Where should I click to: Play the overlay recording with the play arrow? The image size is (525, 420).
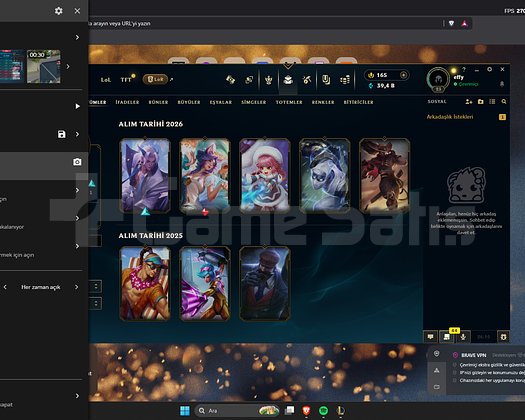point(78,106)
